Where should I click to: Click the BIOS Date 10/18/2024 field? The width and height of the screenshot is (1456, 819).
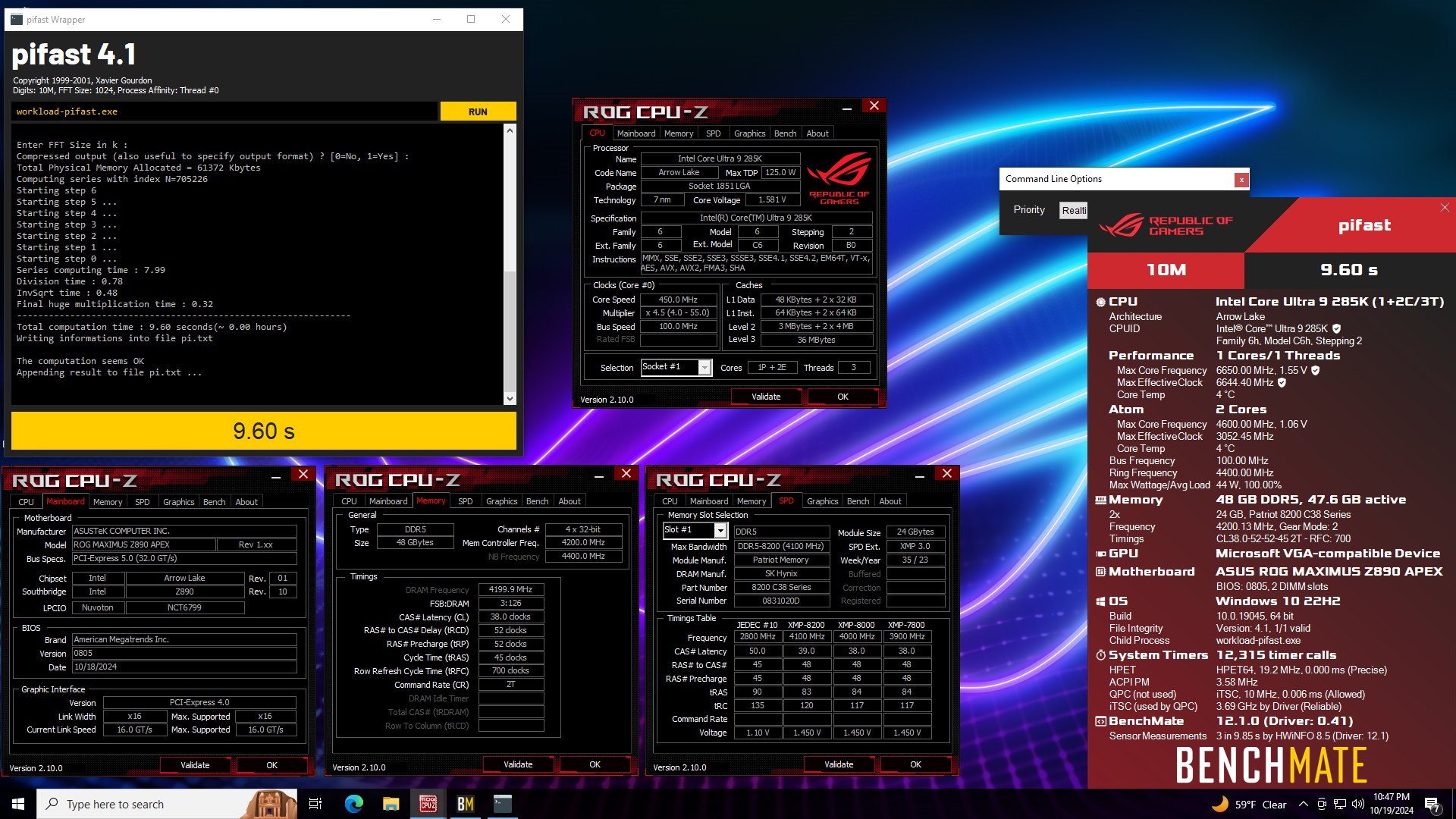point(184,667)
